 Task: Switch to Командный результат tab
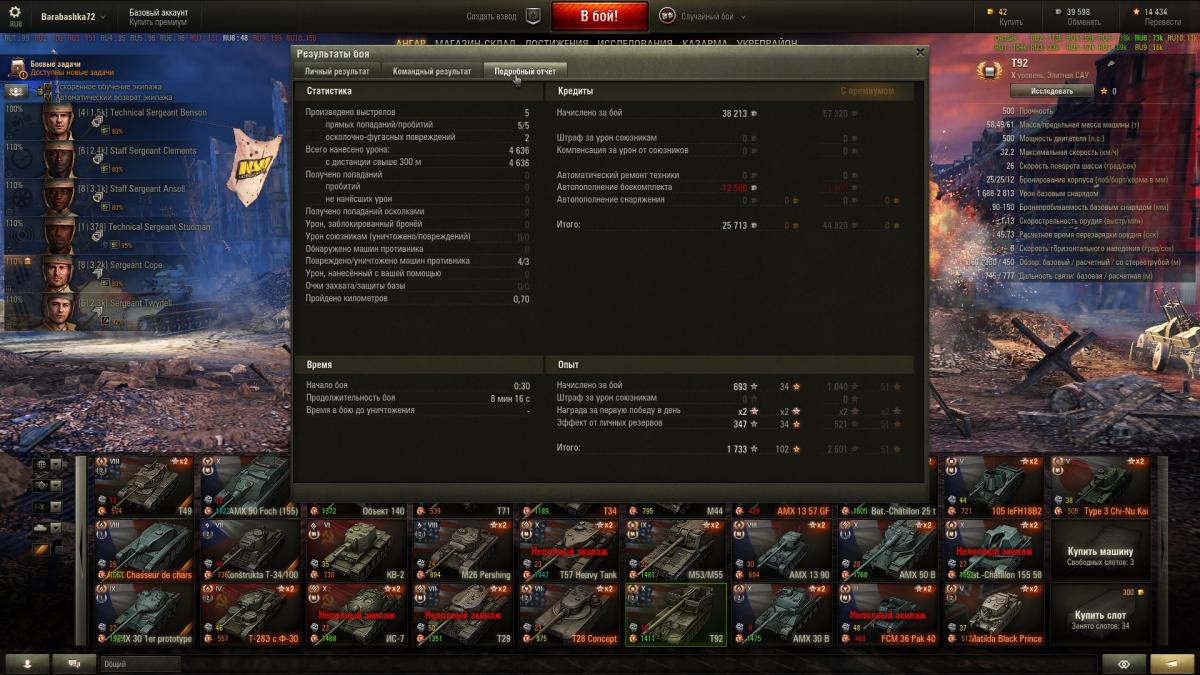tap(432, 71)
